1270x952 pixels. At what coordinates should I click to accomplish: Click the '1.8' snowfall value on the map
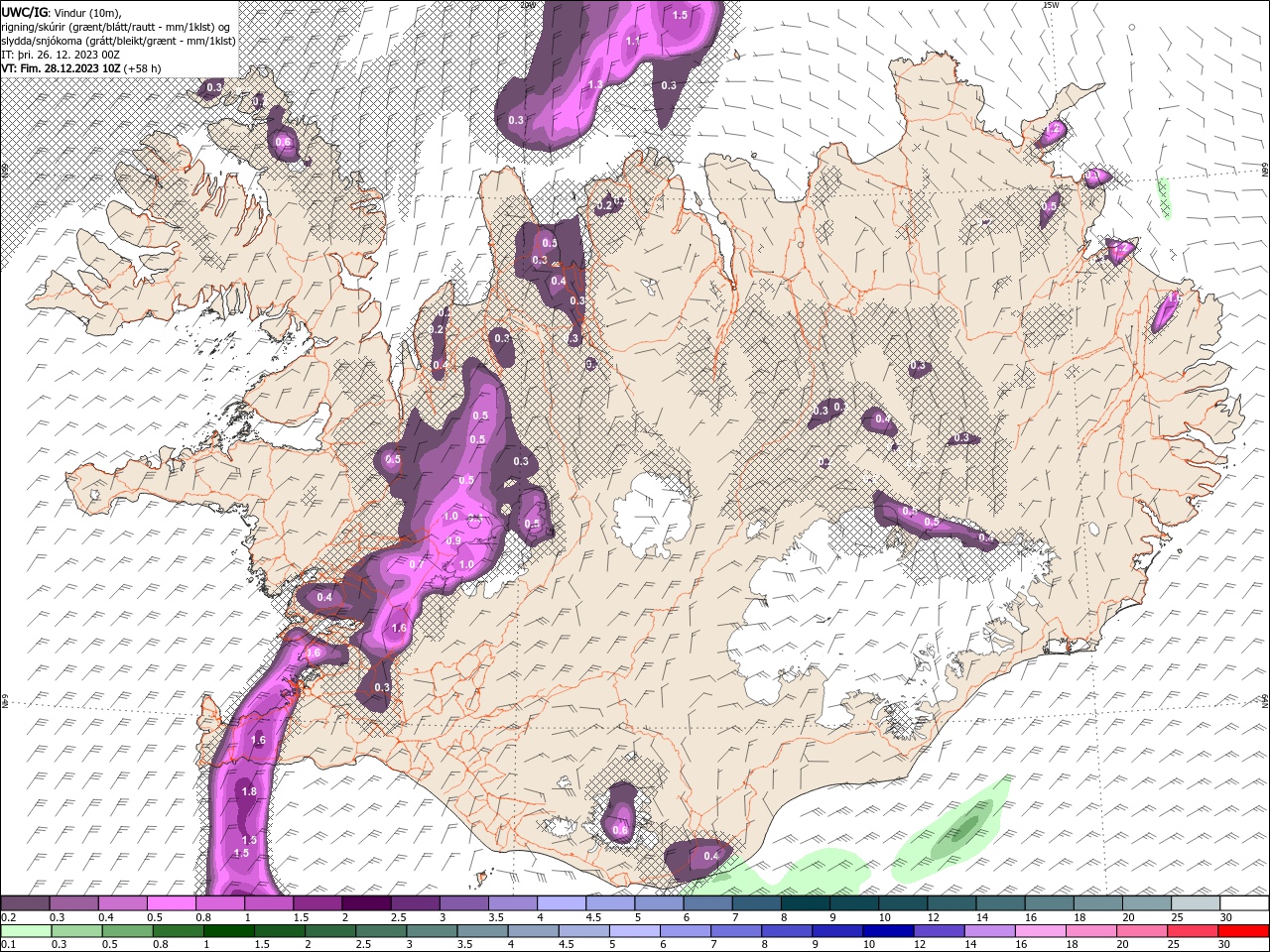tap(249, 791)
